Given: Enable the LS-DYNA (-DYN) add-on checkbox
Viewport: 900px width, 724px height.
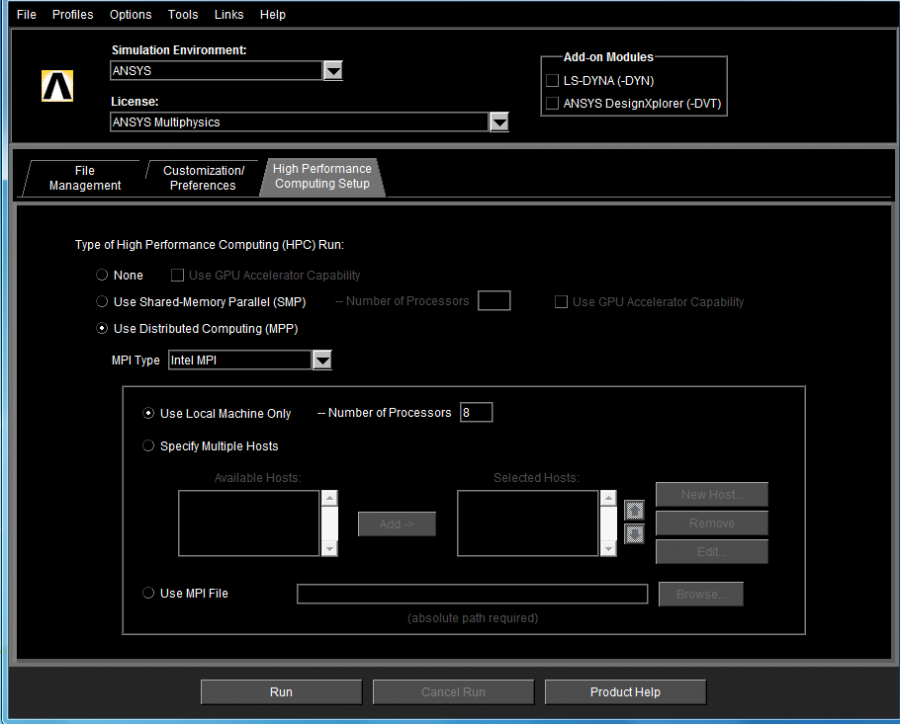Looking at the screenshot, I should click(x=552, y=80).
